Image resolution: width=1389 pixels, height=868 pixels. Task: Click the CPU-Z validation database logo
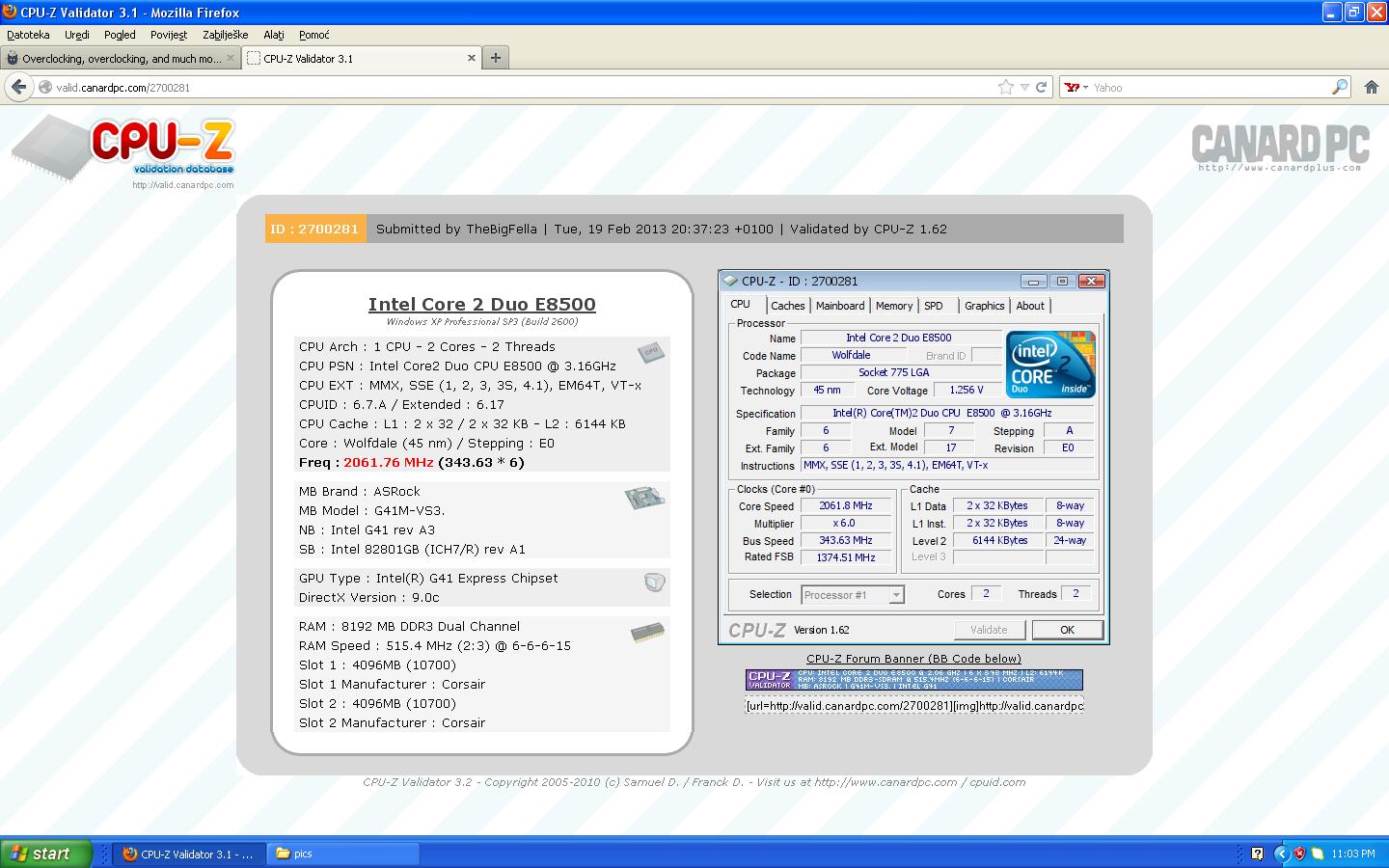point(123,152)
